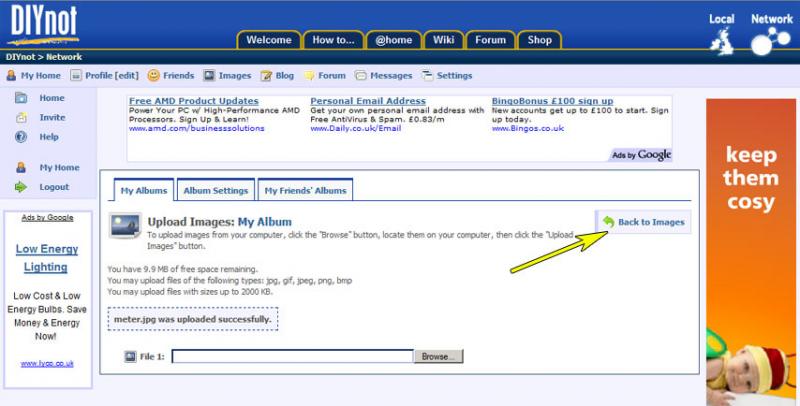The image size is (800, 406).
Task: Click the Blog pencil icon
Action: [267, 75]
